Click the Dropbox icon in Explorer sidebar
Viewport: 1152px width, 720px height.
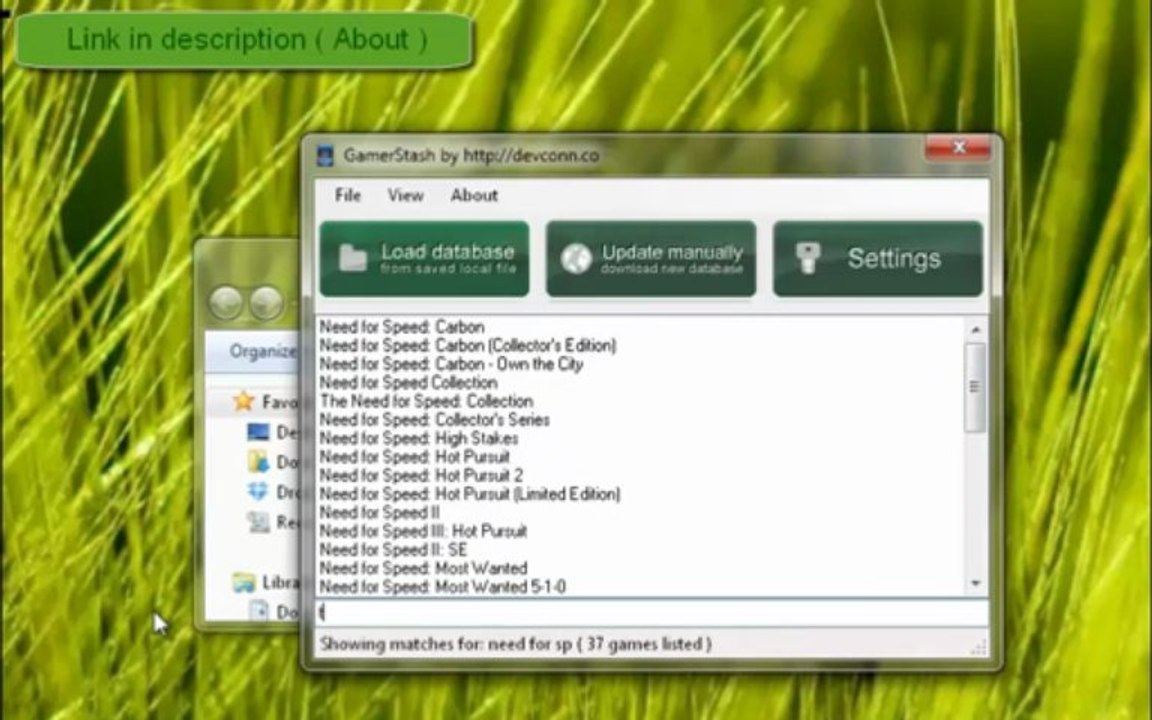coord(258,491)
